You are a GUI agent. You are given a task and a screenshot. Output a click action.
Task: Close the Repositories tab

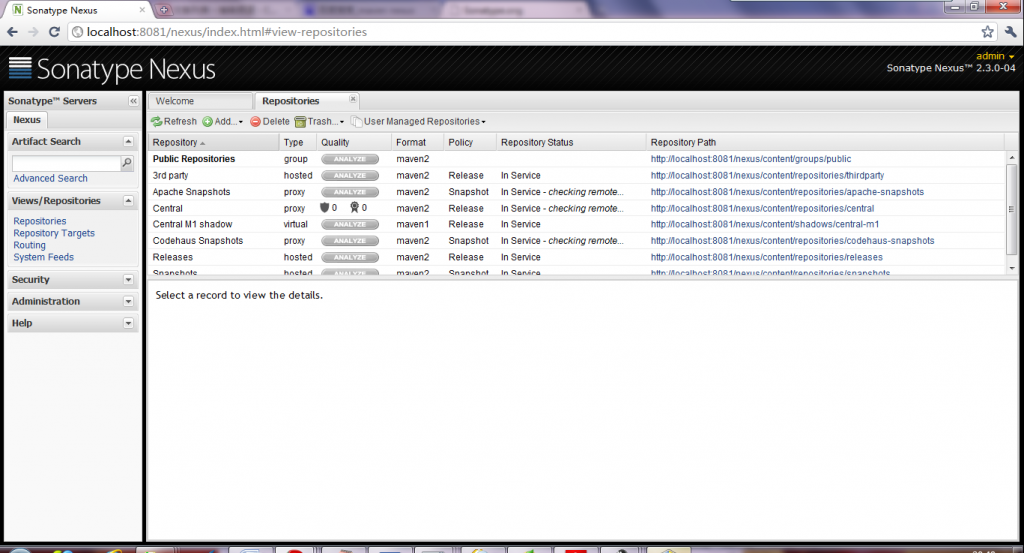point(353,99)
